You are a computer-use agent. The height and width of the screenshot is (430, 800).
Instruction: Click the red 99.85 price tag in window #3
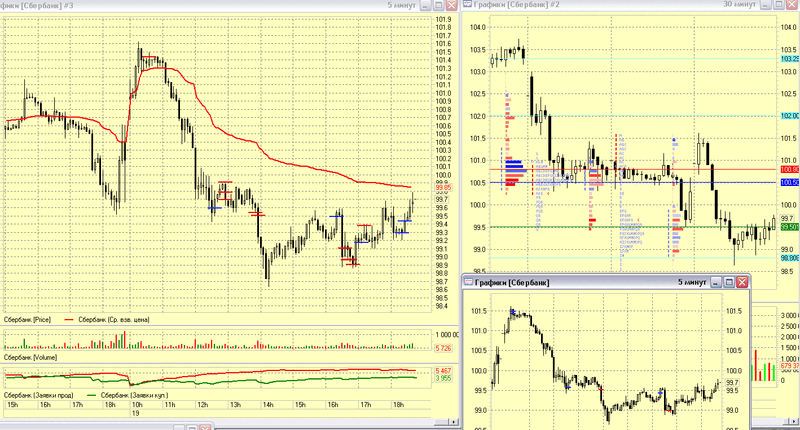tap(443, 188)
